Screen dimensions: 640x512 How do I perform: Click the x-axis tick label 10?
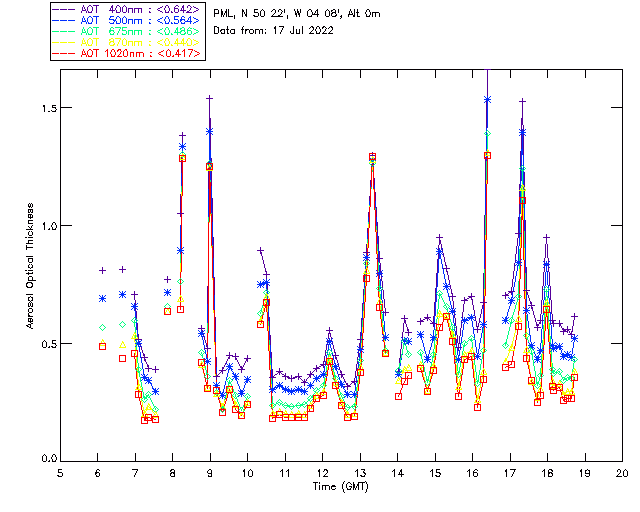click(x=247, y=473)
